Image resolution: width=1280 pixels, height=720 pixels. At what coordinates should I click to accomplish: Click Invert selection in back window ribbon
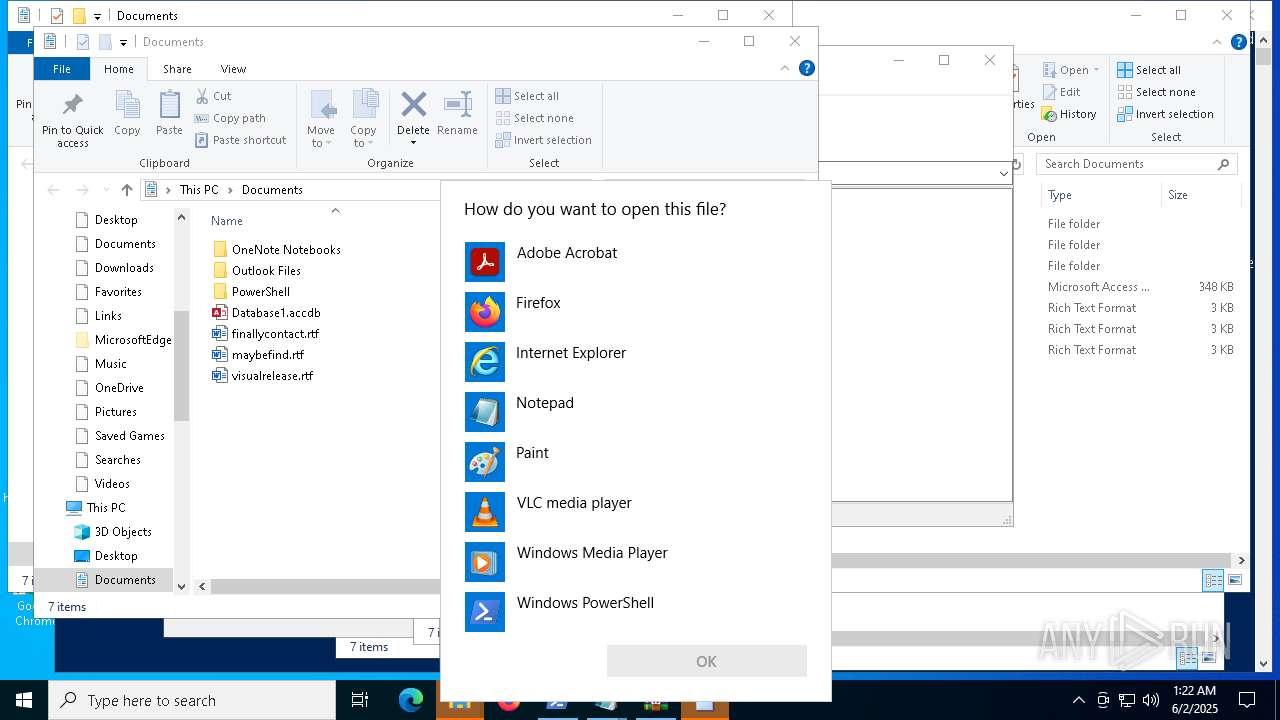1165,114
